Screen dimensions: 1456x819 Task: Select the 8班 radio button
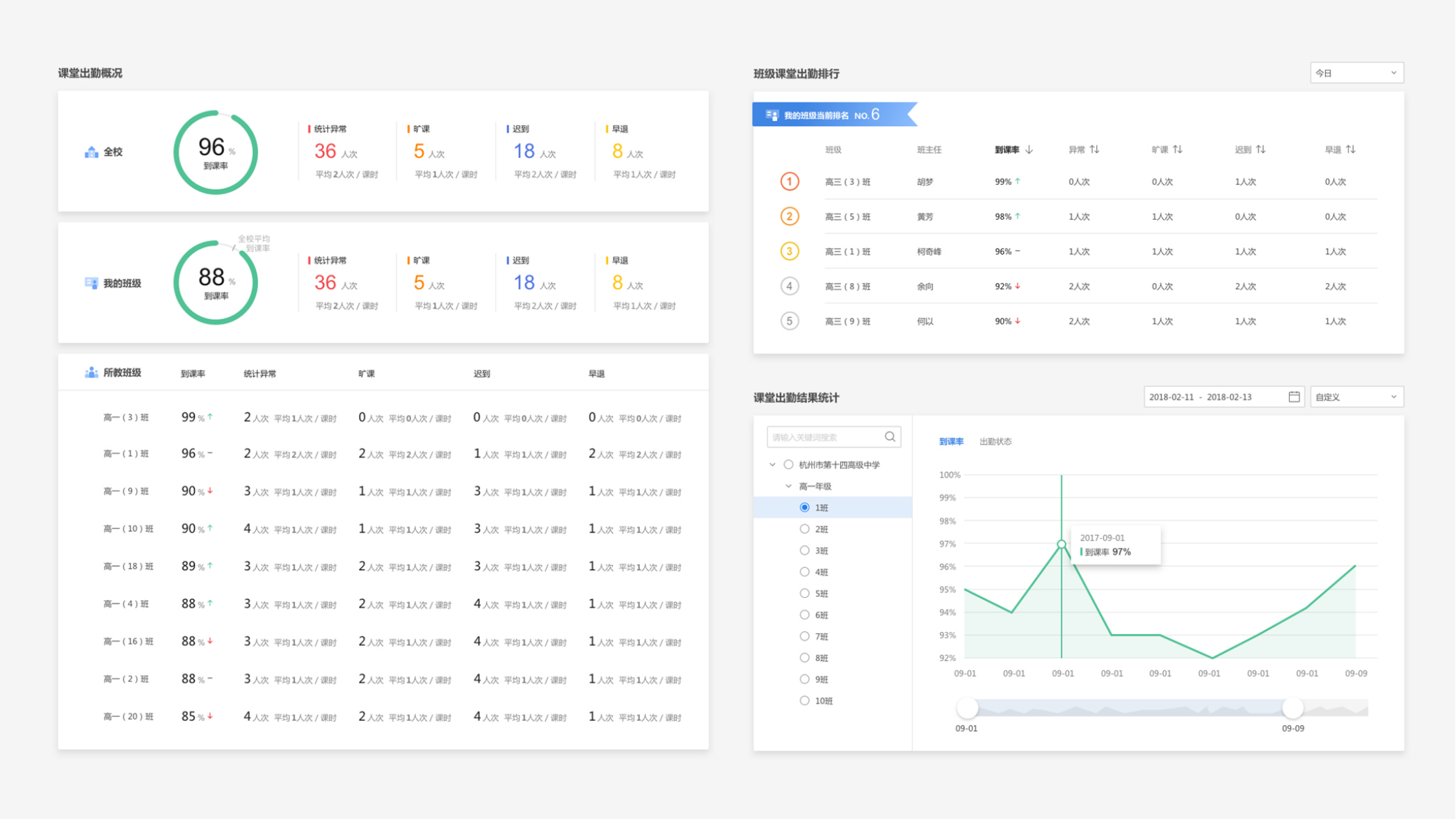pos(804,658)
